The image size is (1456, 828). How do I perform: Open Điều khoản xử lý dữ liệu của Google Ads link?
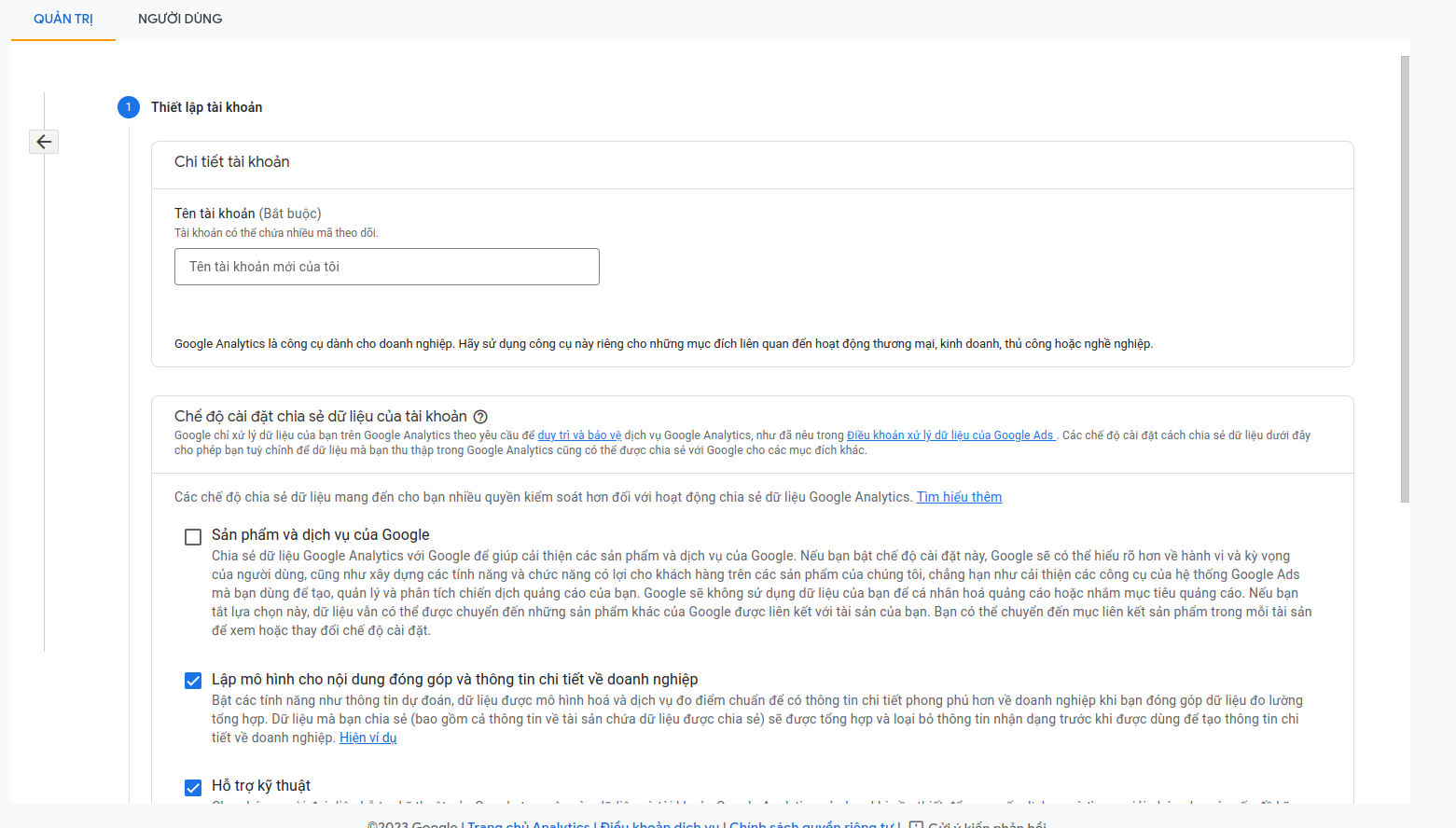(950, 435)
